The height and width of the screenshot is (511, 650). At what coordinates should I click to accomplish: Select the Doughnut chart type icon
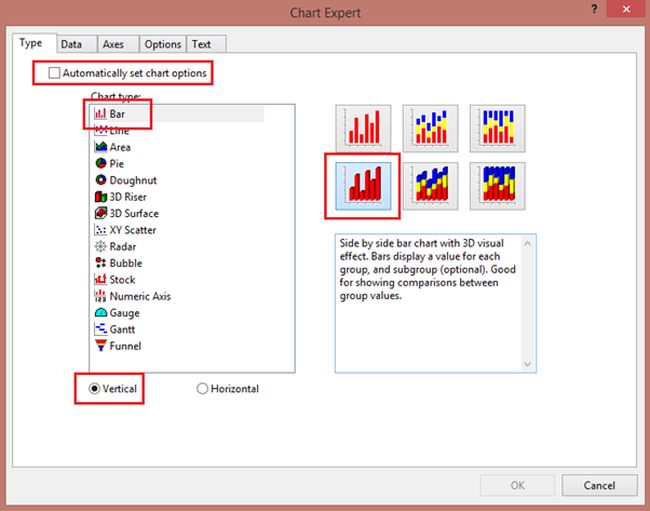(100, 180)
